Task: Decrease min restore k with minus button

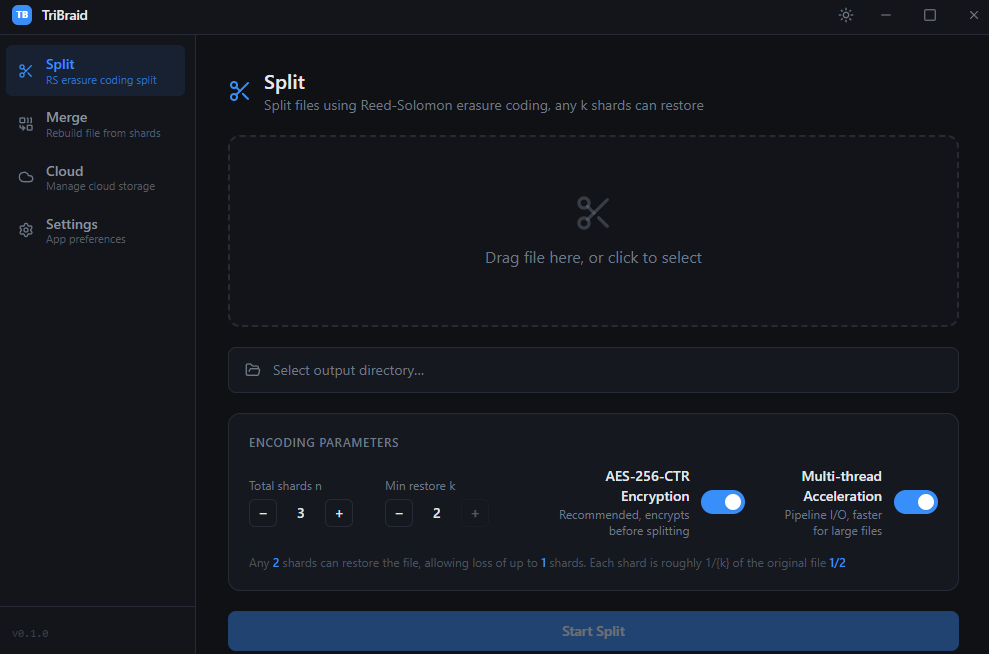Action: [x=399, y=512]
